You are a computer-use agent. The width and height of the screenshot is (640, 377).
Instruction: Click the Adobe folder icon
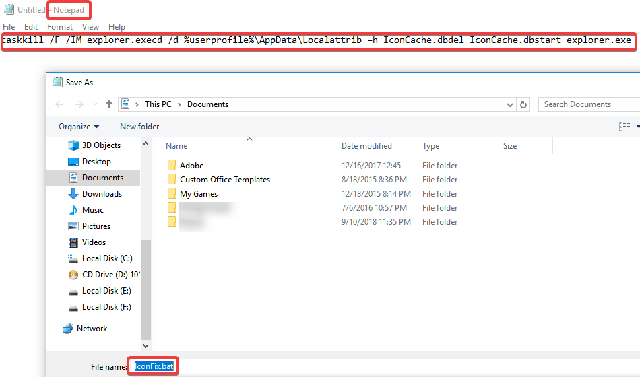point(172,165)
